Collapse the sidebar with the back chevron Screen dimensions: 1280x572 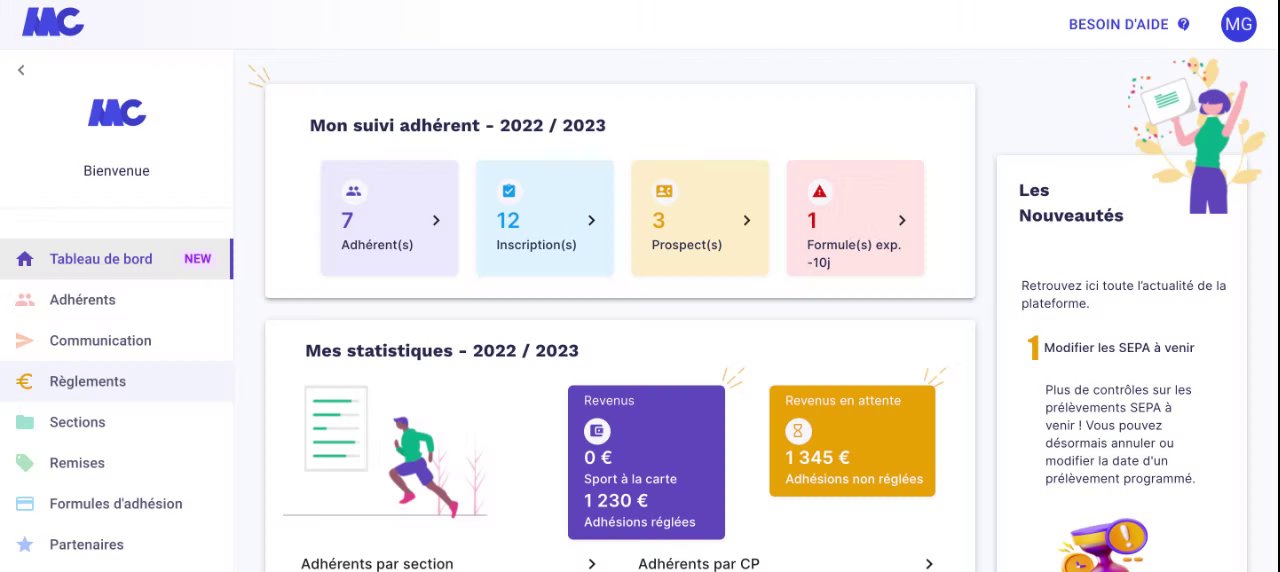[x=21, y=70]
